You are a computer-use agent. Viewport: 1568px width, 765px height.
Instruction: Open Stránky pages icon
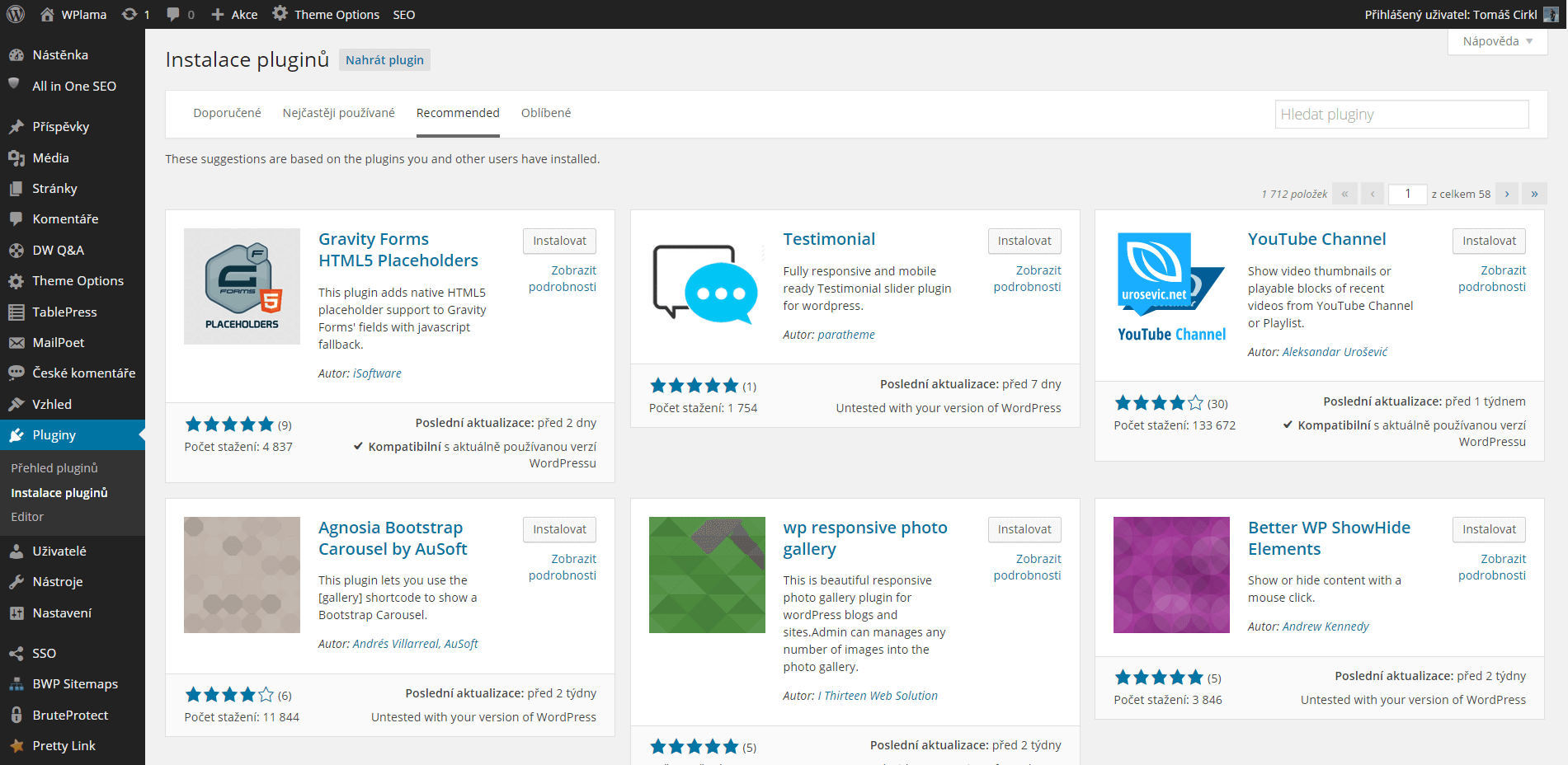coord(16,188)
